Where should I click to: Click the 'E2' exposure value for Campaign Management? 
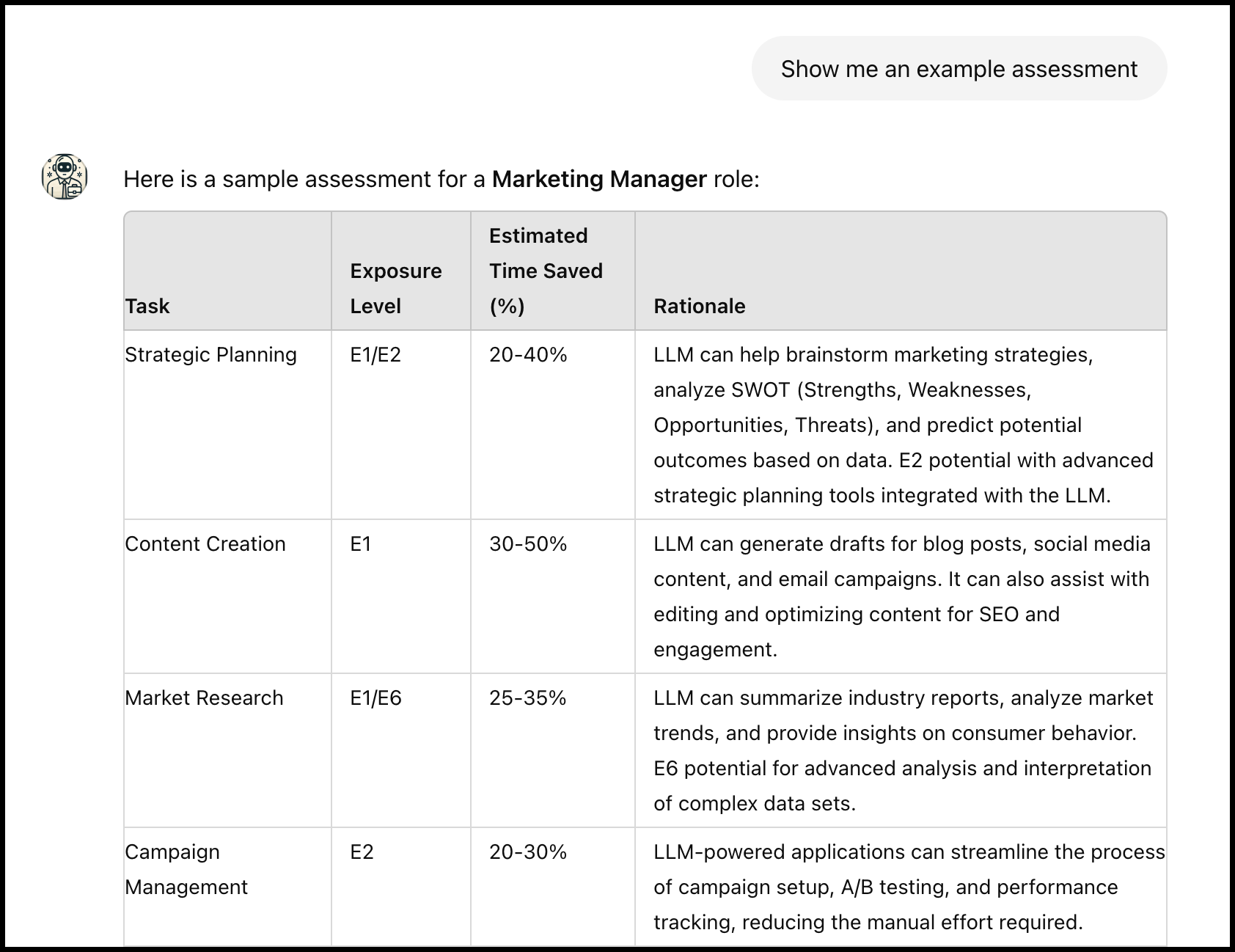pyautogui.click(x=361, y=852)
